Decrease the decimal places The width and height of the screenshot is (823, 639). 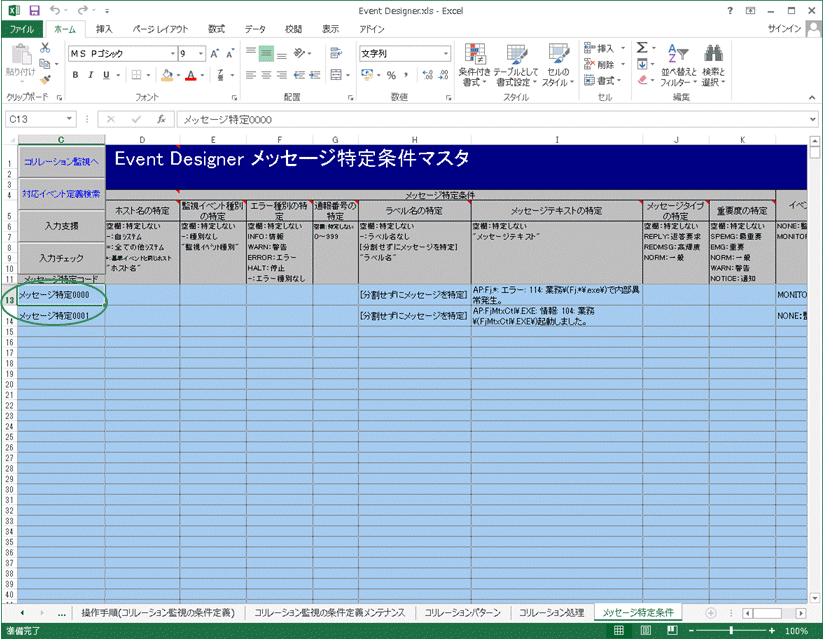[x=444, y=75]
